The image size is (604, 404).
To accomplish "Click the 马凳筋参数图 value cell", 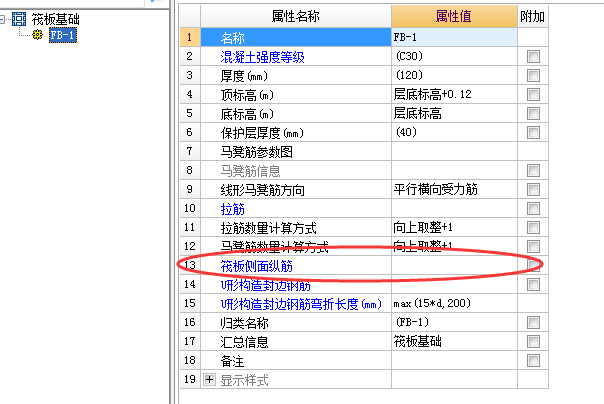I will pyautogui.click(x=454, y=151).
